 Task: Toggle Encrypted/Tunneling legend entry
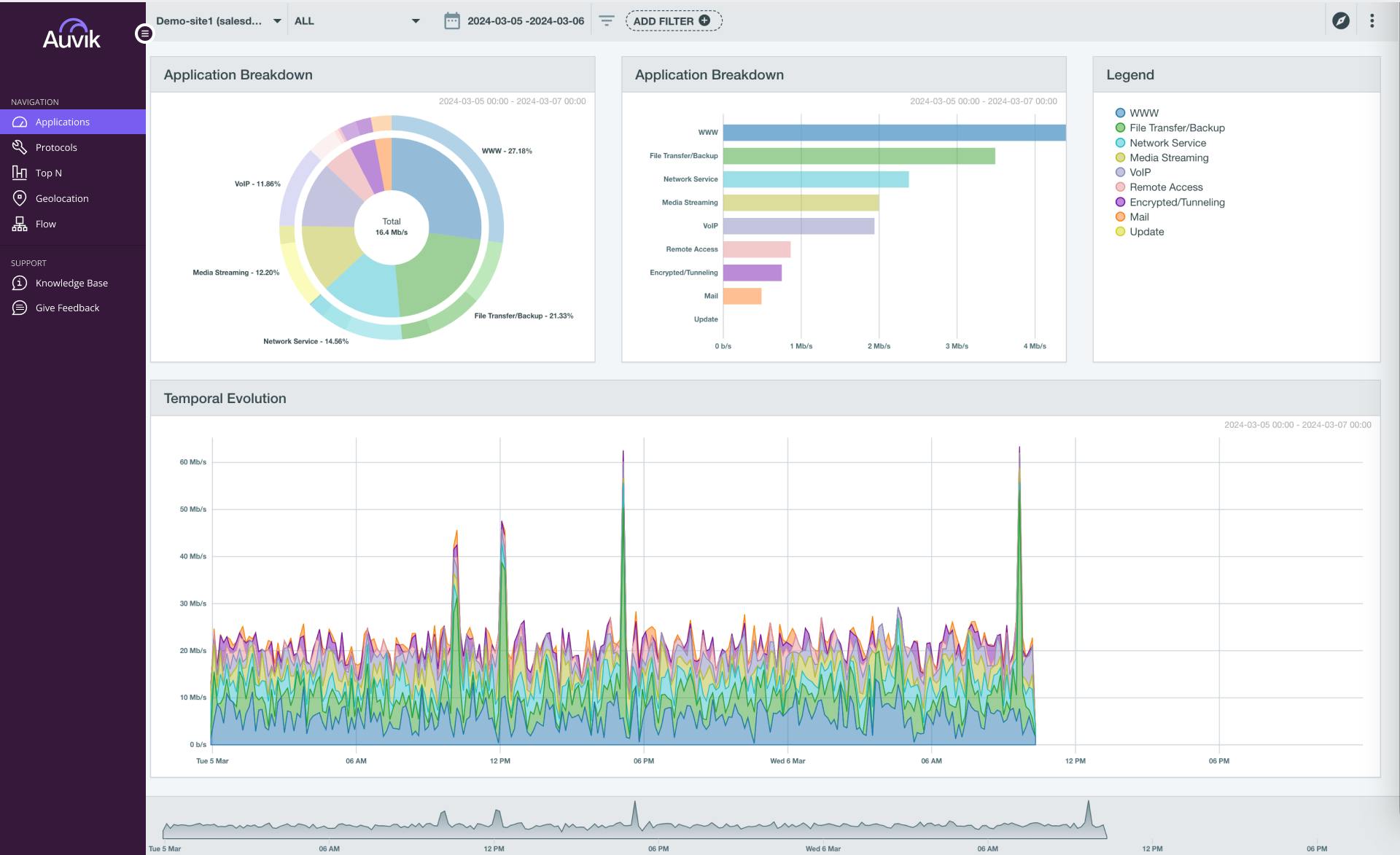coord(1170,202)
